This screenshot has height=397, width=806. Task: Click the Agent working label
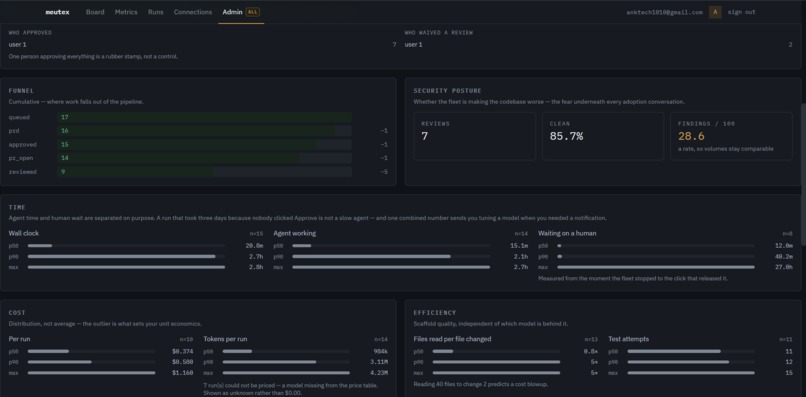tap(295, 233)
